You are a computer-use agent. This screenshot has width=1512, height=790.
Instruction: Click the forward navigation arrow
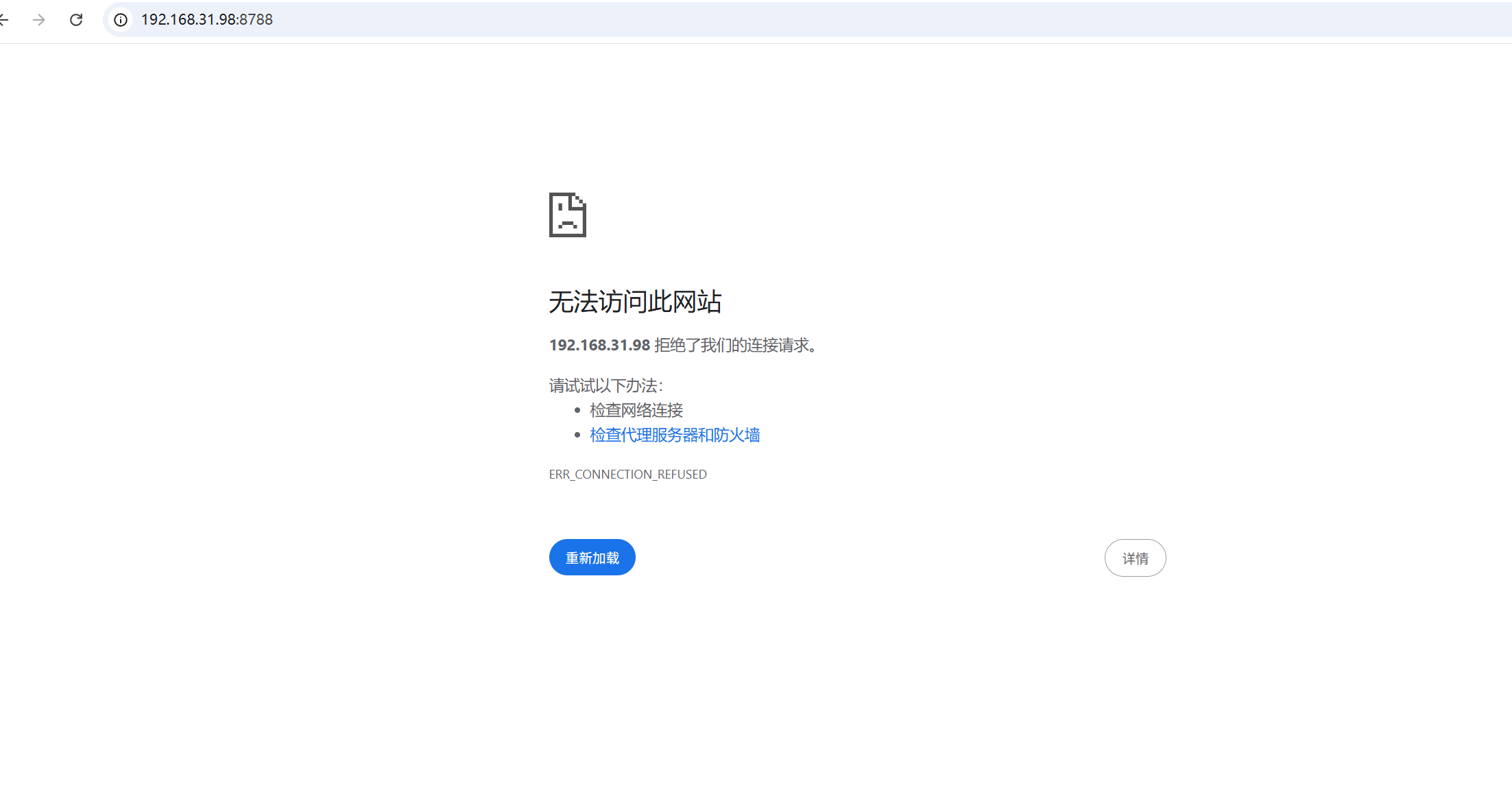click(39, 20)
